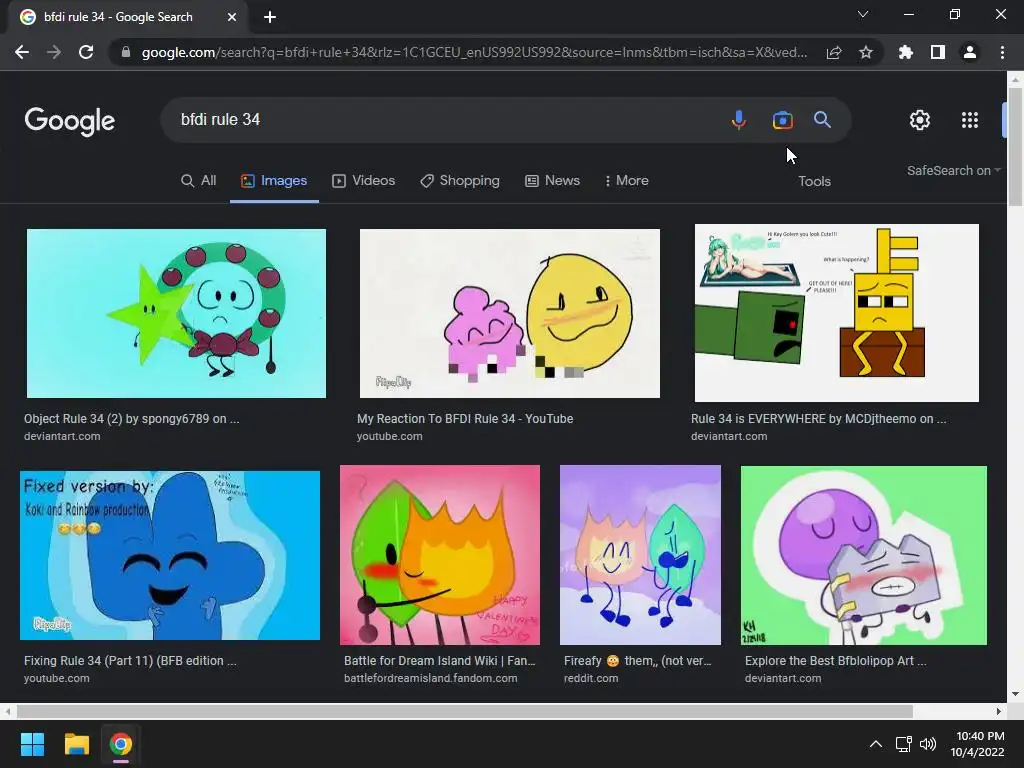The height and width of the screenshot is (768, 1024).
Task: Click 'My Reaction To BFDI Rule 34 - YouTube' title
Action: tap(465, 419)
